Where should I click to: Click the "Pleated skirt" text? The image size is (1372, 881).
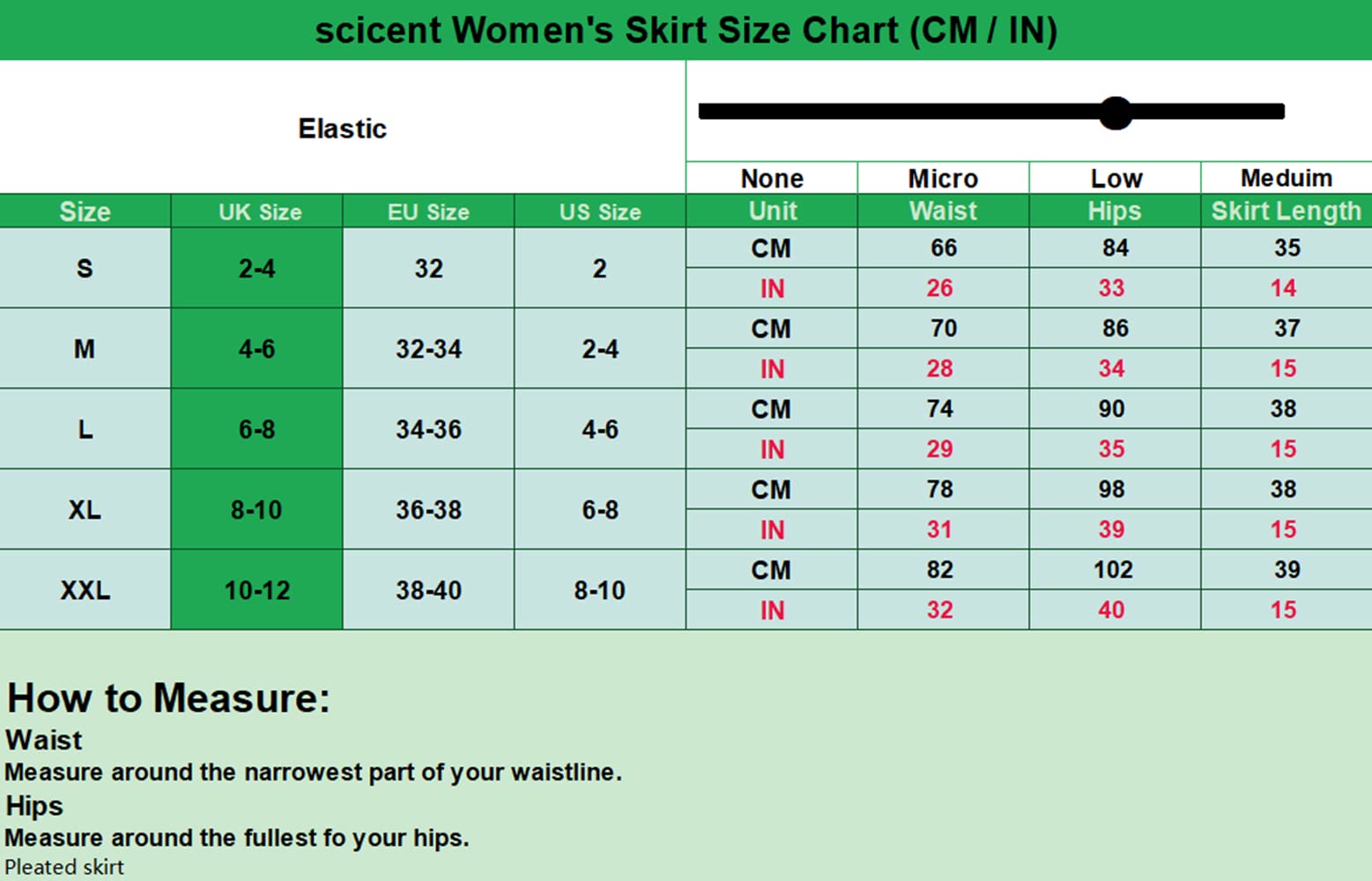64,867
